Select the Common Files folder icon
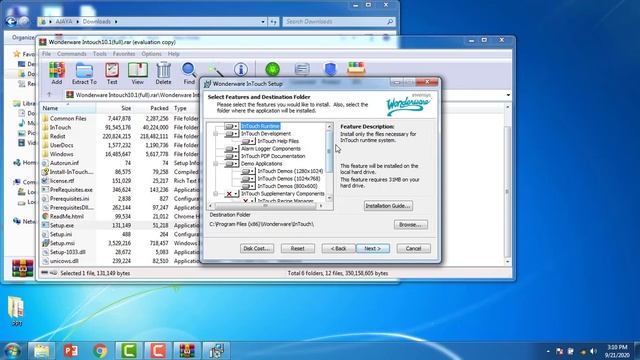This screenshot has height=360, width=640. pyautogui.click(x=45, y=118)
